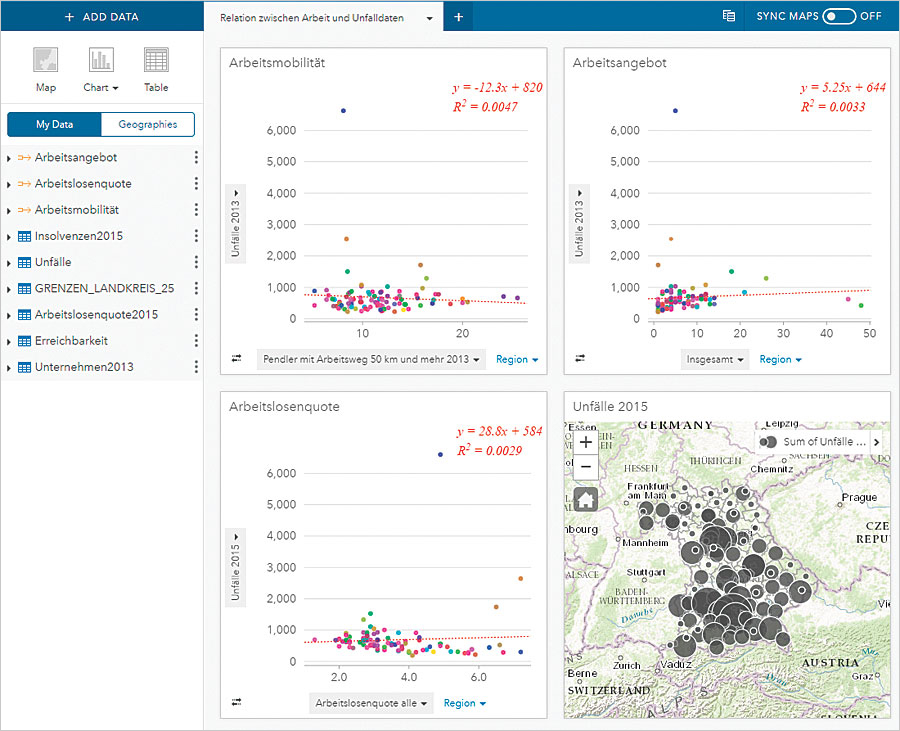900x731 pixels.
Task: Click the plus button to add a new page
Action: tap(458, 16)
